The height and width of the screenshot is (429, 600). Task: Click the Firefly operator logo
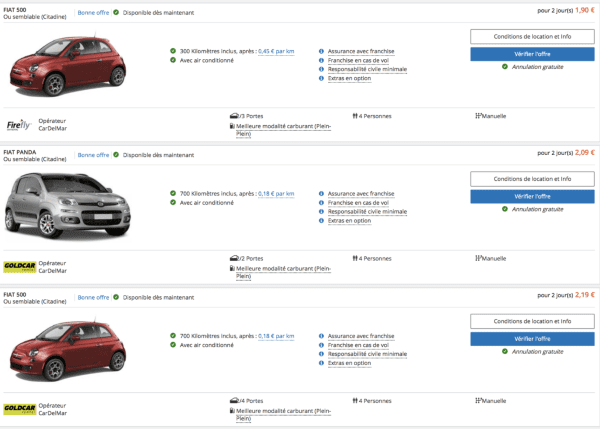click(18, 125)
